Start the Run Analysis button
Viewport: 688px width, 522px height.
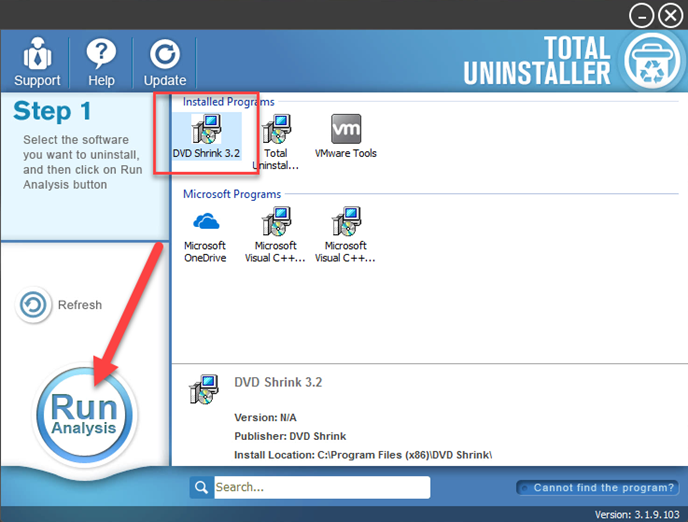coord(84,415)
